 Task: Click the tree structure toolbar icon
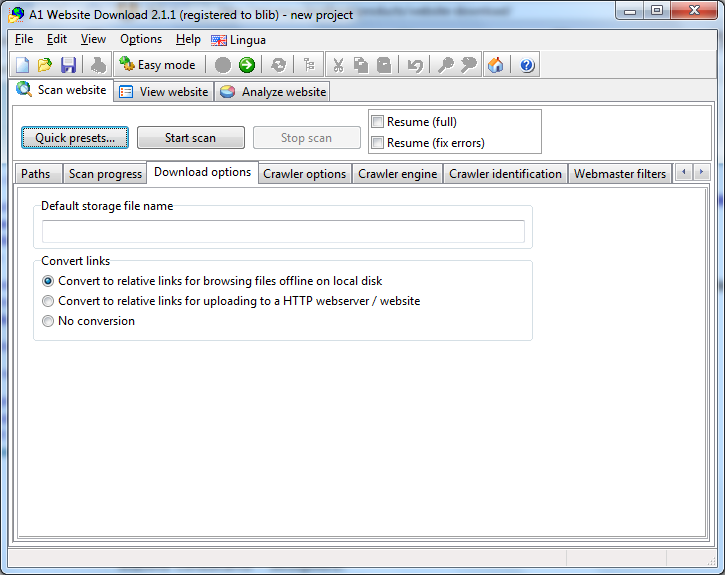pyautogui.click(x=309, y=65)
